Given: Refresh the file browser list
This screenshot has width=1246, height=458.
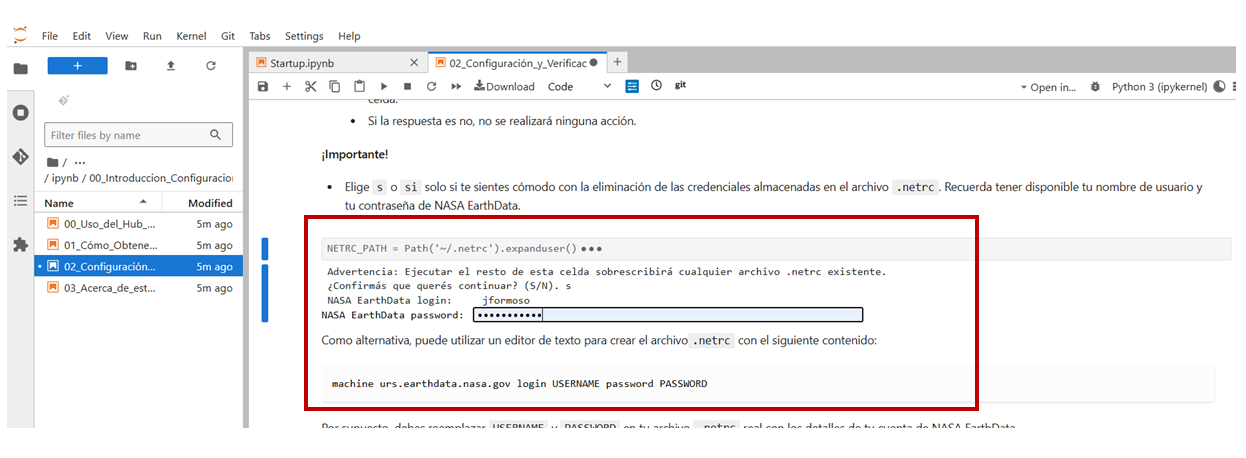Looking at the screenshot, I should point(211,66).
